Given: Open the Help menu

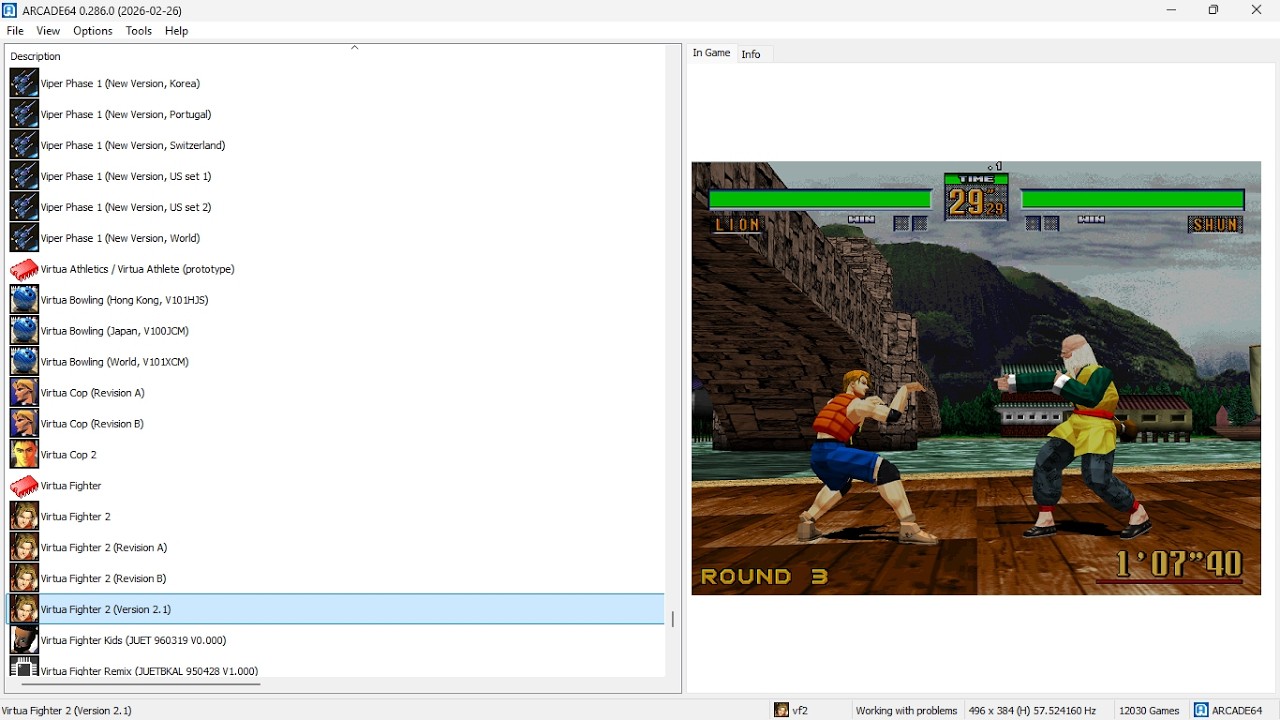Looking at the screenshot, I should click(x=177, y=31).
